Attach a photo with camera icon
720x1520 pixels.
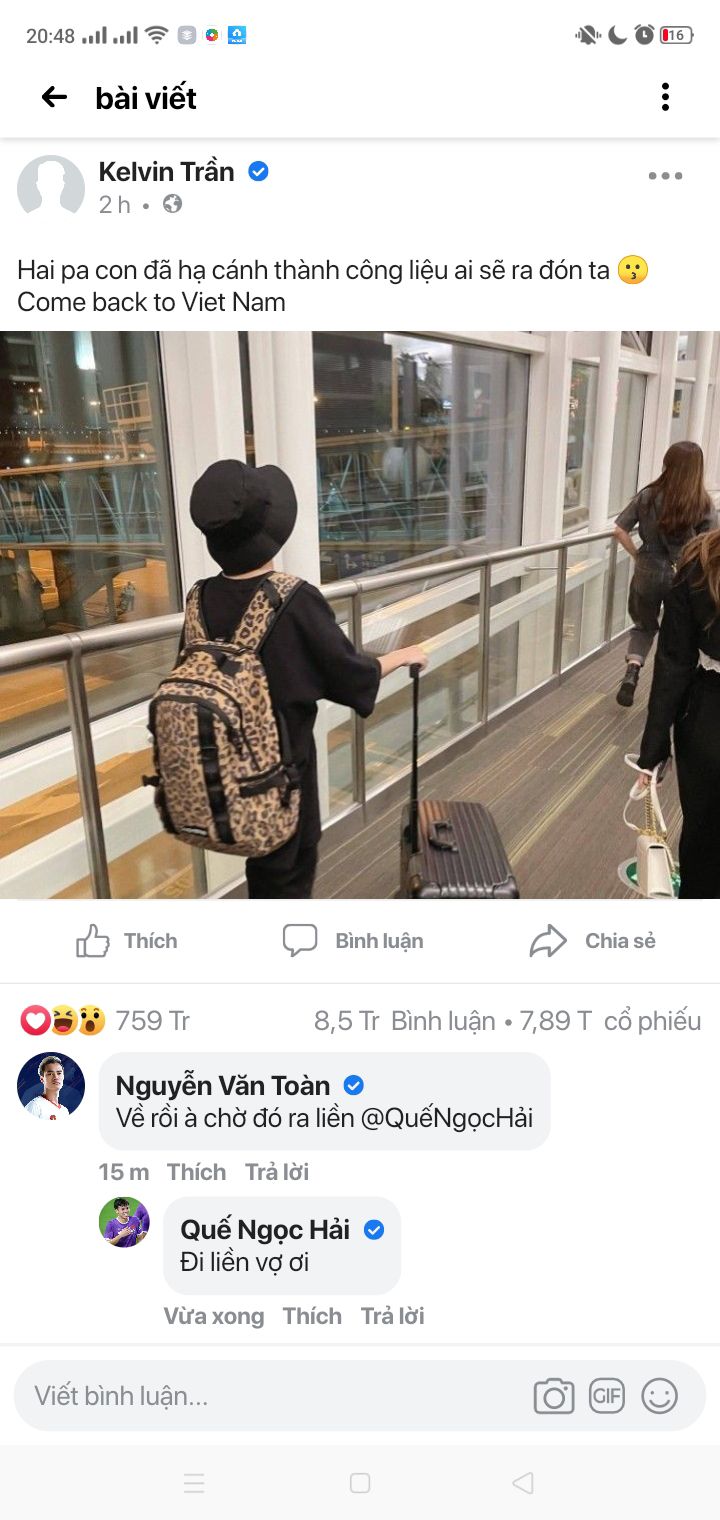[x=554, y=1396]
